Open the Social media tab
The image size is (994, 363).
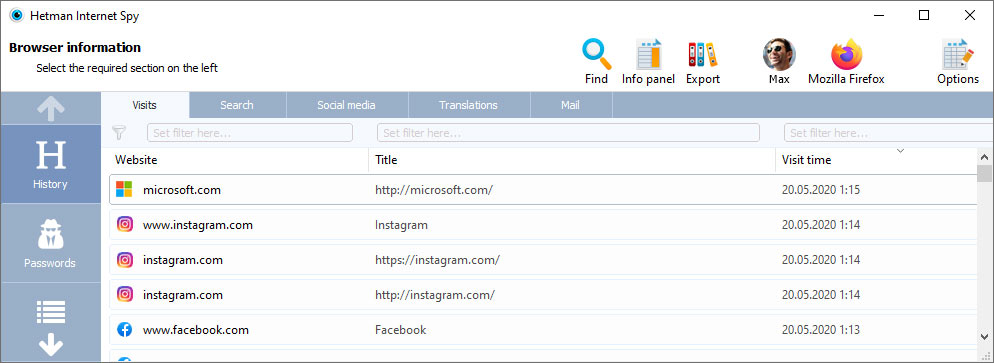coord(346,105)
